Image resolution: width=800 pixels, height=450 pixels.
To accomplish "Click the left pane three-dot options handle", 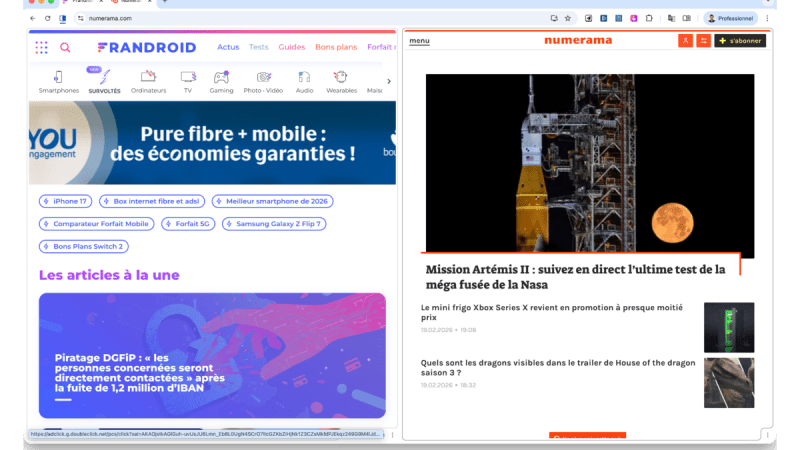I will pos(392,435).
